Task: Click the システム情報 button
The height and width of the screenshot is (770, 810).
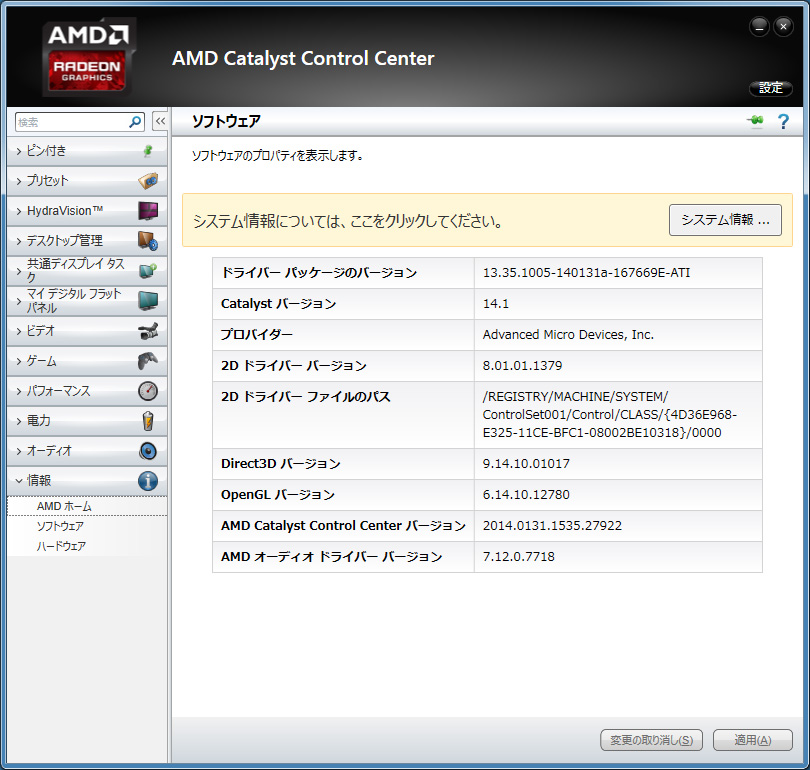Action: pos(725,220)
